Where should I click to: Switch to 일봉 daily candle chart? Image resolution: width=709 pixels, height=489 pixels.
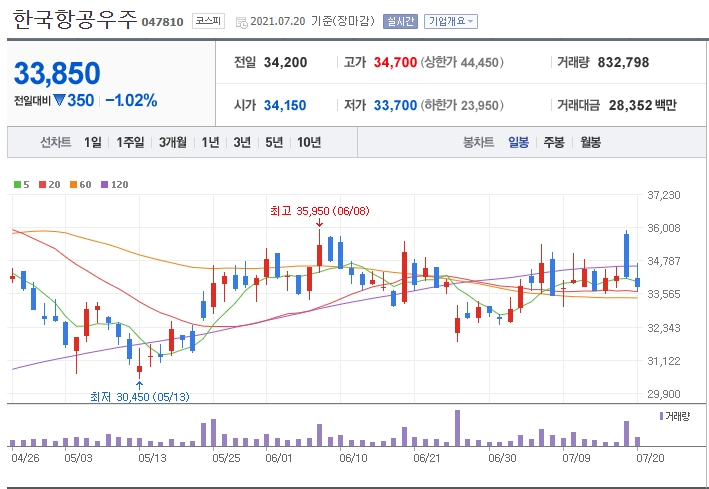point(518,142)
